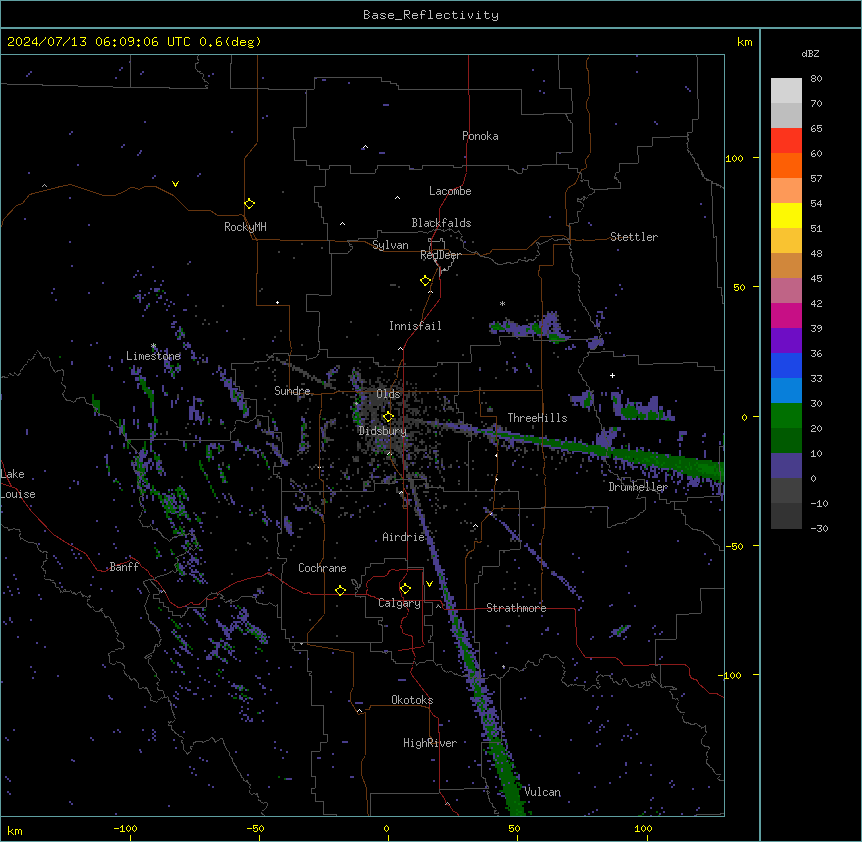Viewport: 862px width, 842px height.
Task: Select the light gray 70-80 dBZ swatch
Action: (x=786, y=91)
